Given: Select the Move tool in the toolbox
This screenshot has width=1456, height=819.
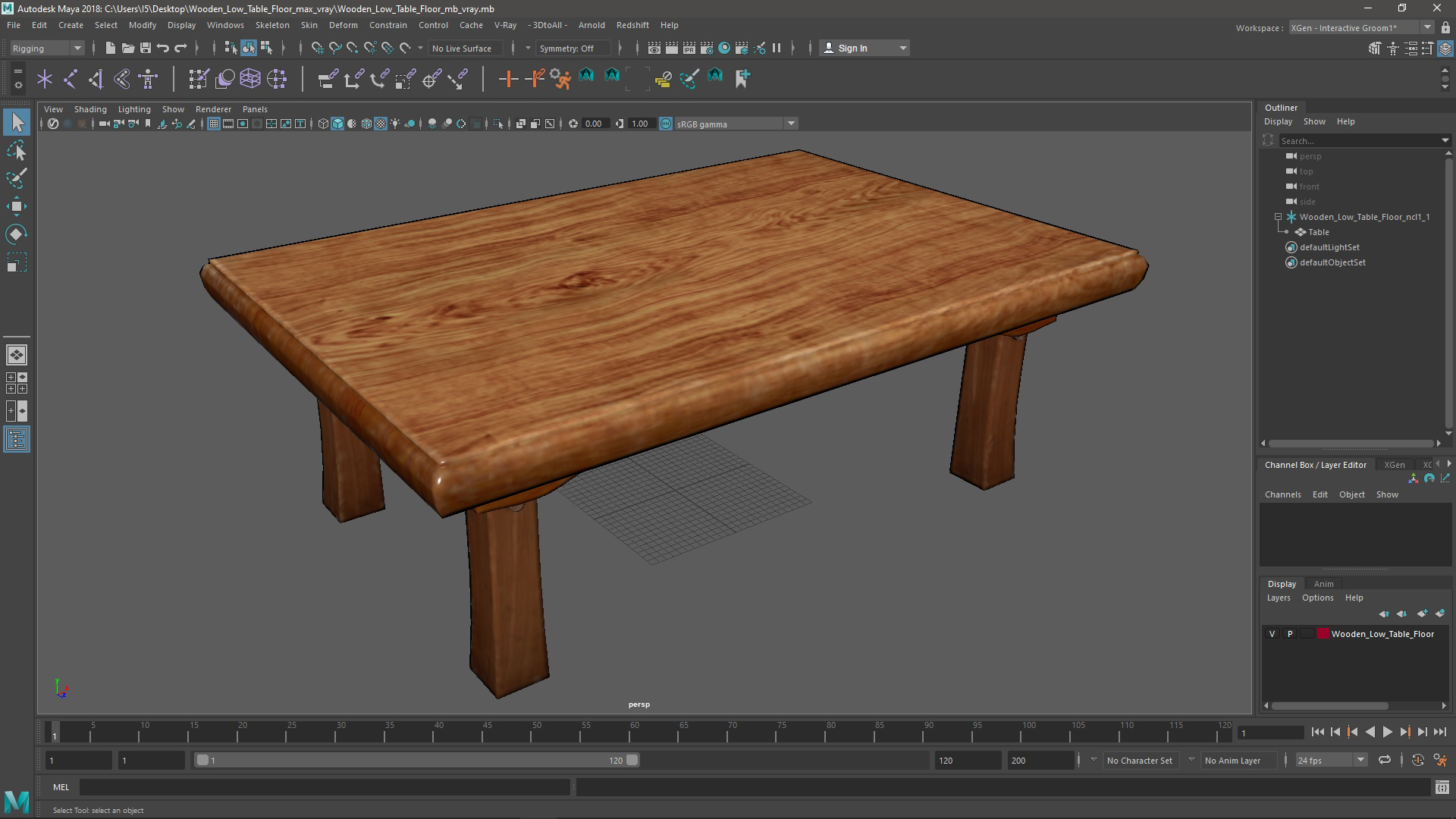Looking at the screenshot, I should 17,206.
